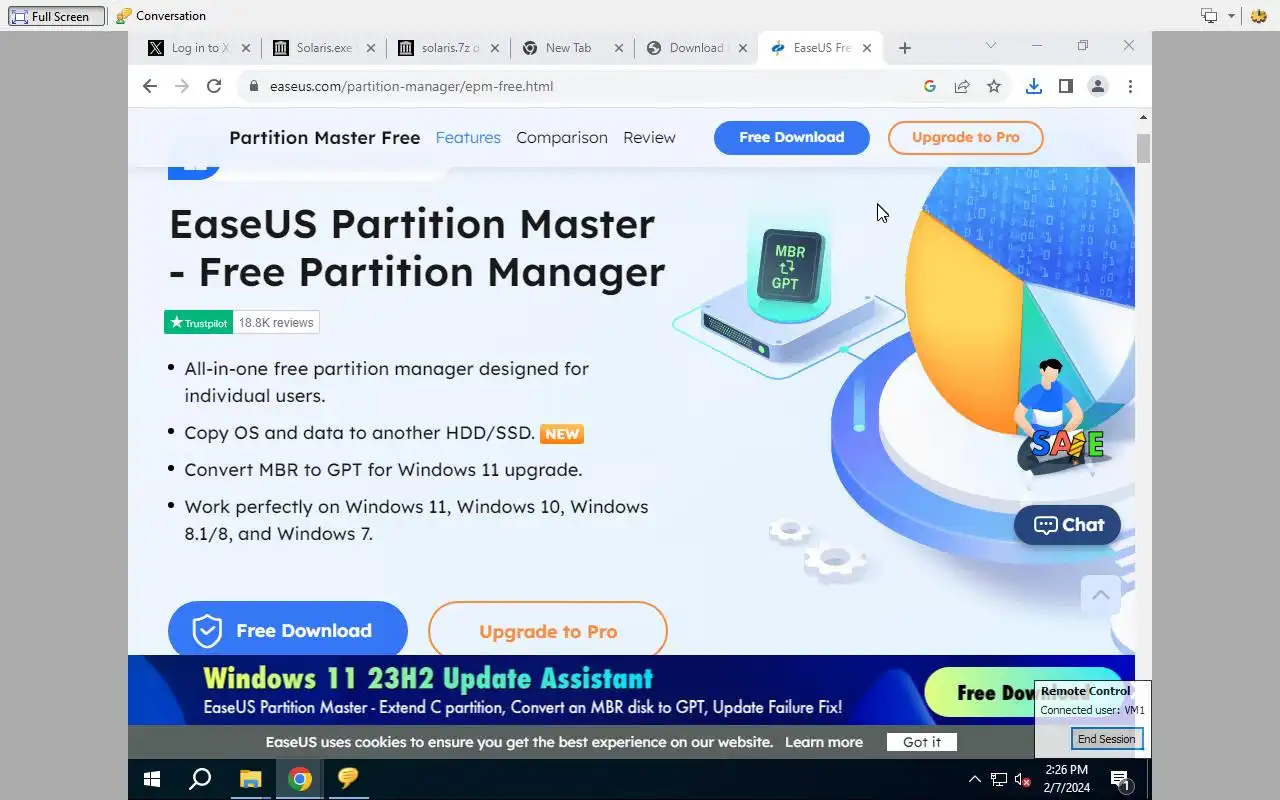Click large orange Upgrade to Pro button
Screen dimensions: 1280x800
pyautogui.click(x=548, y=631)
